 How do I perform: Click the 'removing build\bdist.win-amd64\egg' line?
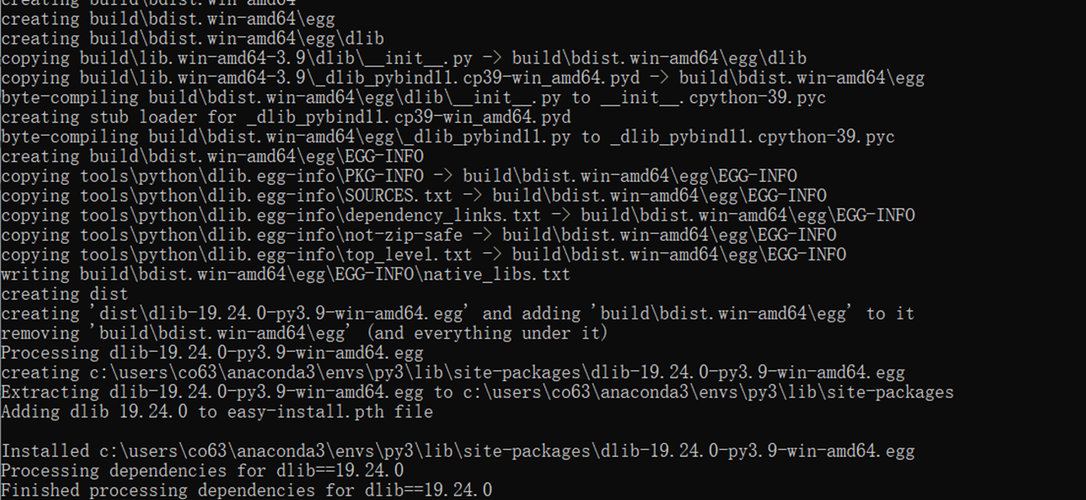pos(305,333)
